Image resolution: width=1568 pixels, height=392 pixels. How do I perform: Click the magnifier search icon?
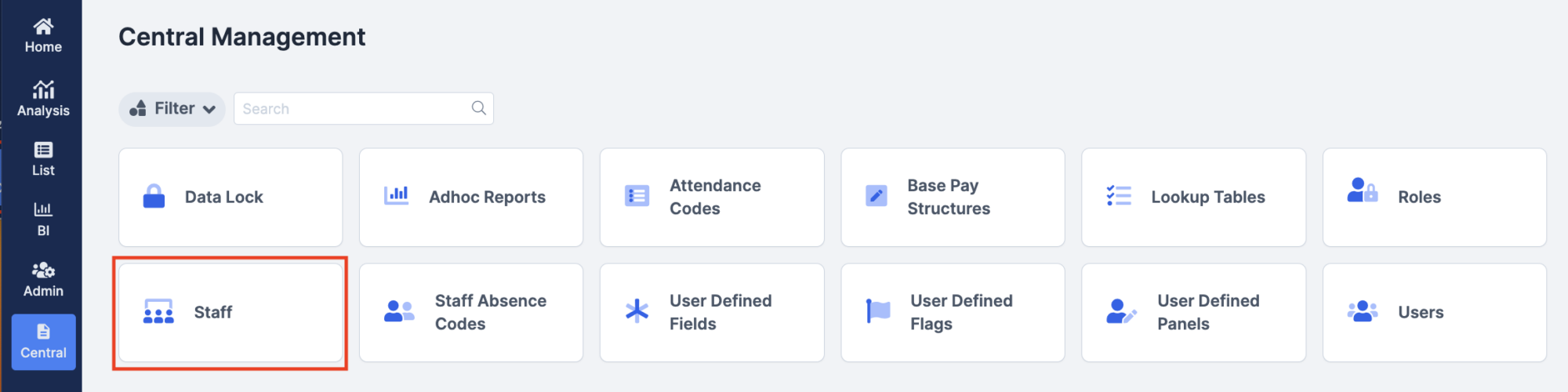point(479,108)
